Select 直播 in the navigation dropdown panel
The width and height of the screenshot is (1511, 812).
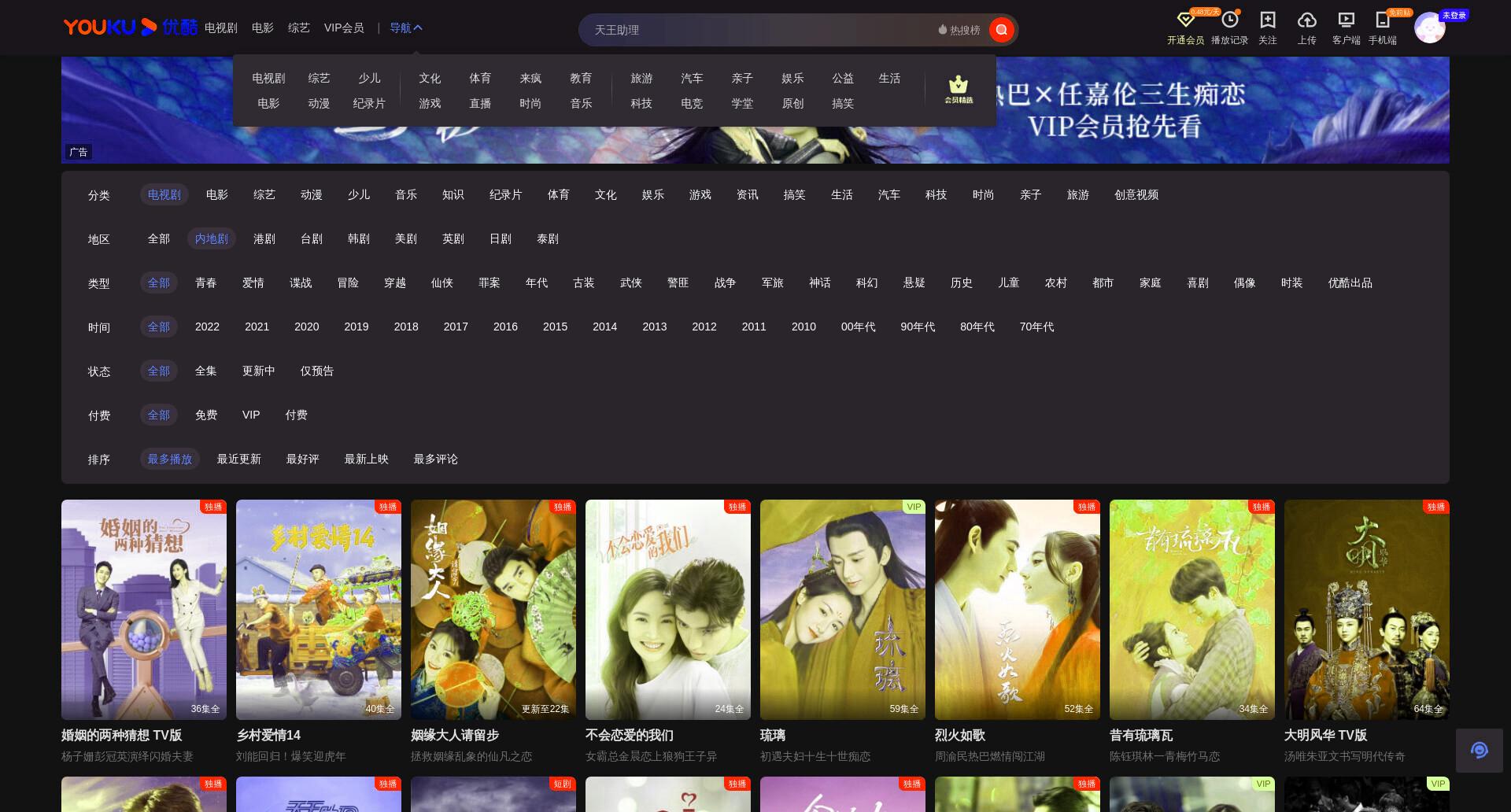click(480, 103)
